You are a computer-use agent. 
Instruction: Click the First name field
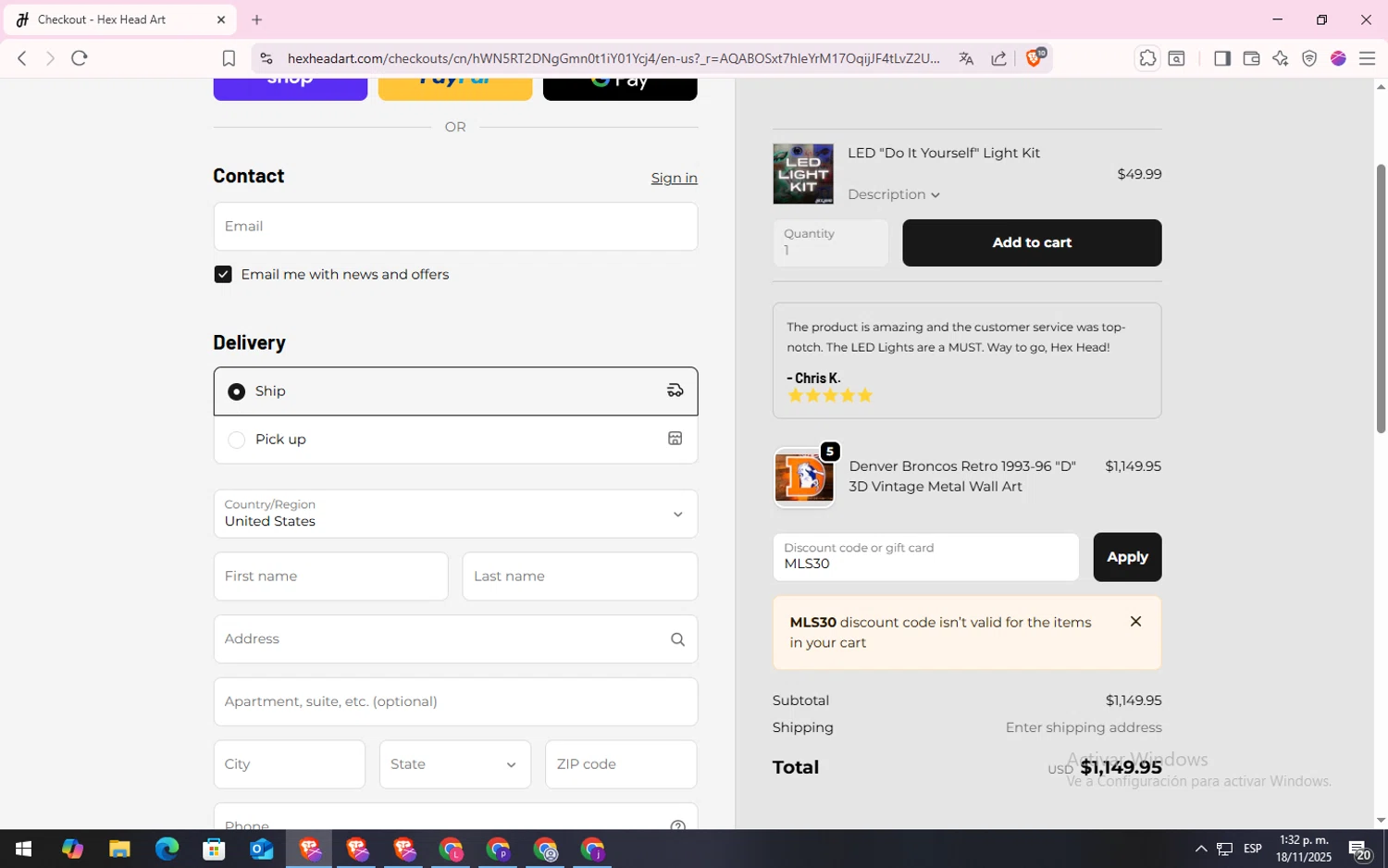tap(331, 577)
